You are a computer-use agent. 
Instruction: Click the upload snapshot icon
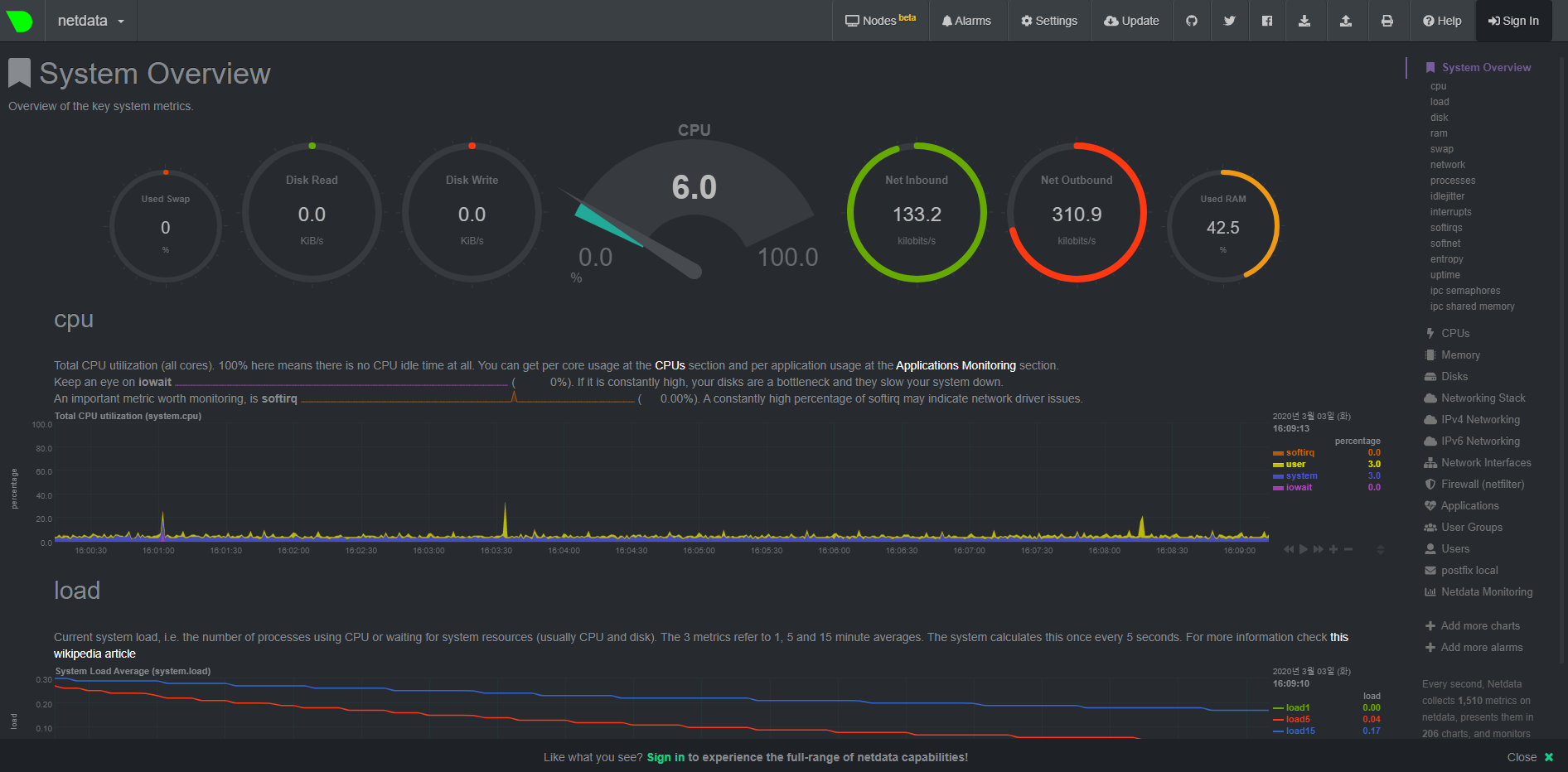coord(1346,21)
